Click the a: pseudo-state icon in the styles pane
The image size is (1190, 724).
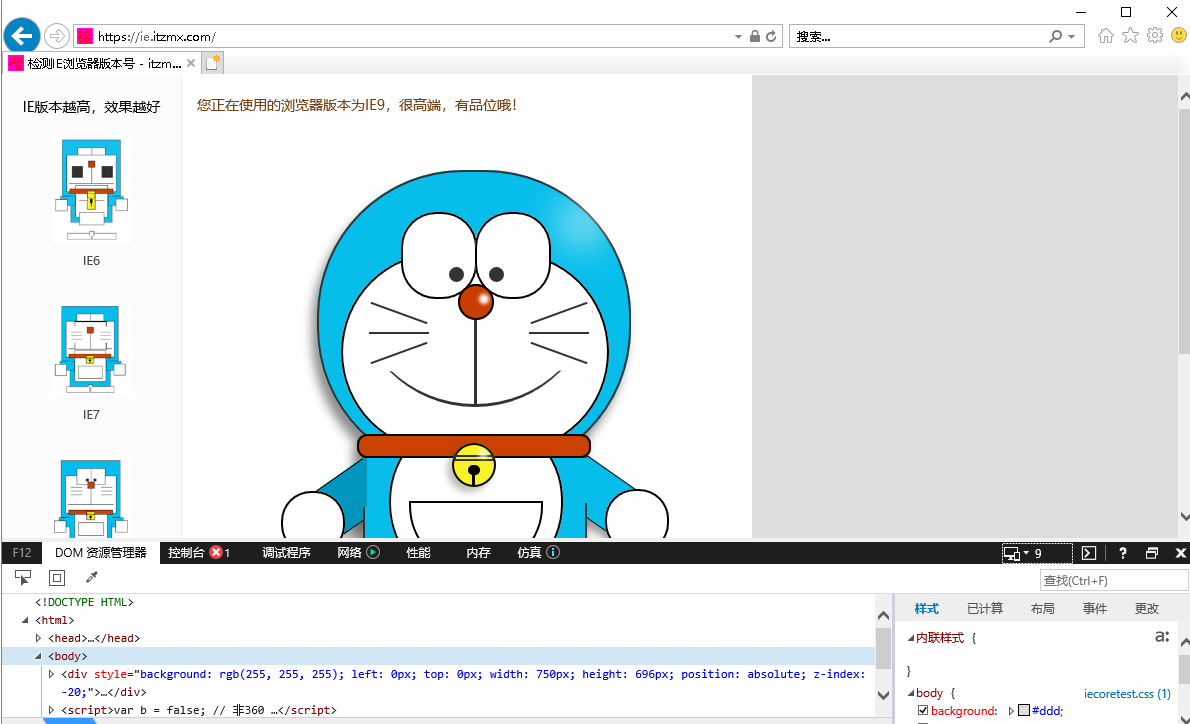pyautogui.click(x=1162, y=636)
